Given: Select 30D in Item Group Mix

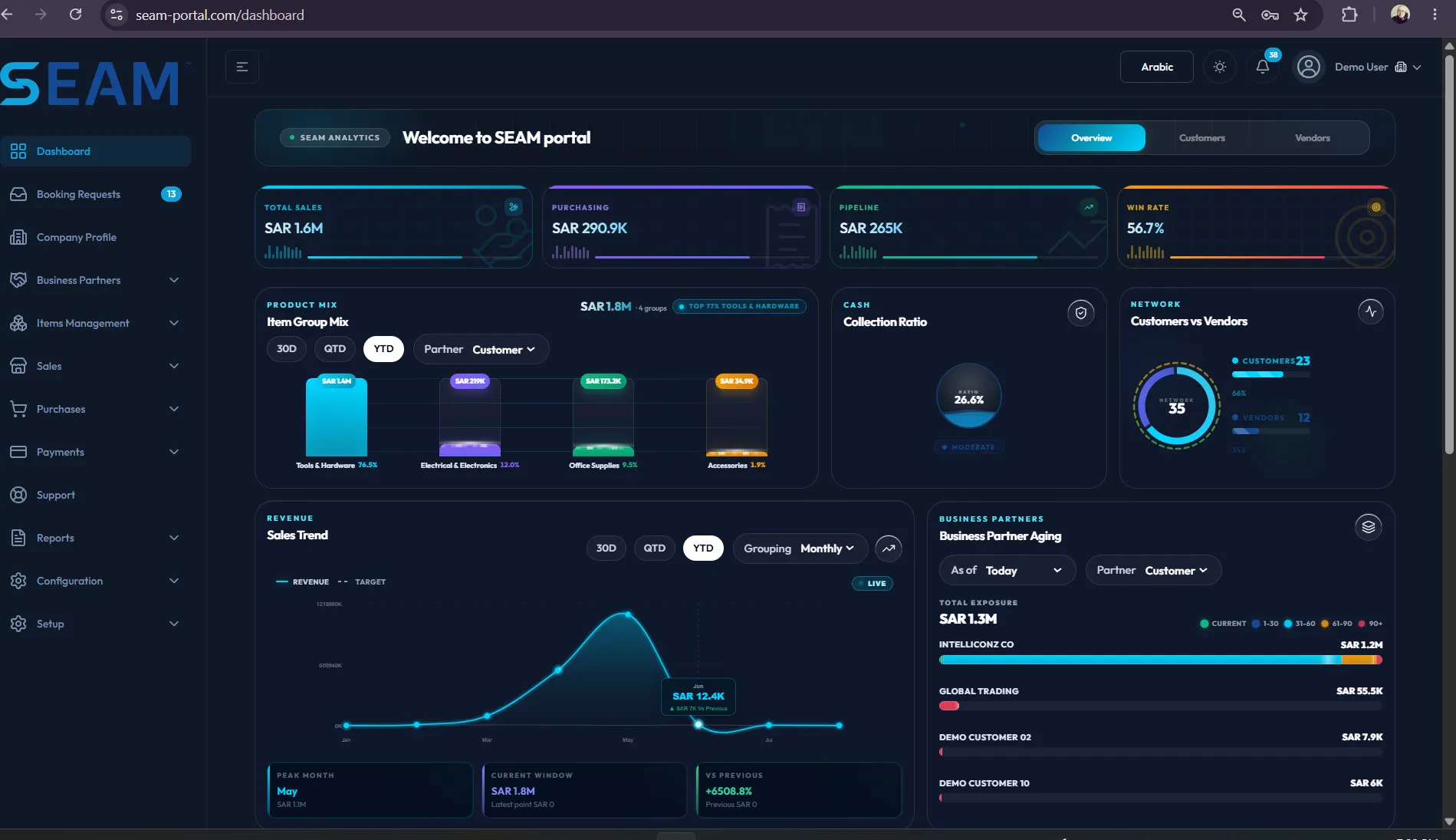Looking at the screenshot, I should pyautogui.click(x=287, y=349).
